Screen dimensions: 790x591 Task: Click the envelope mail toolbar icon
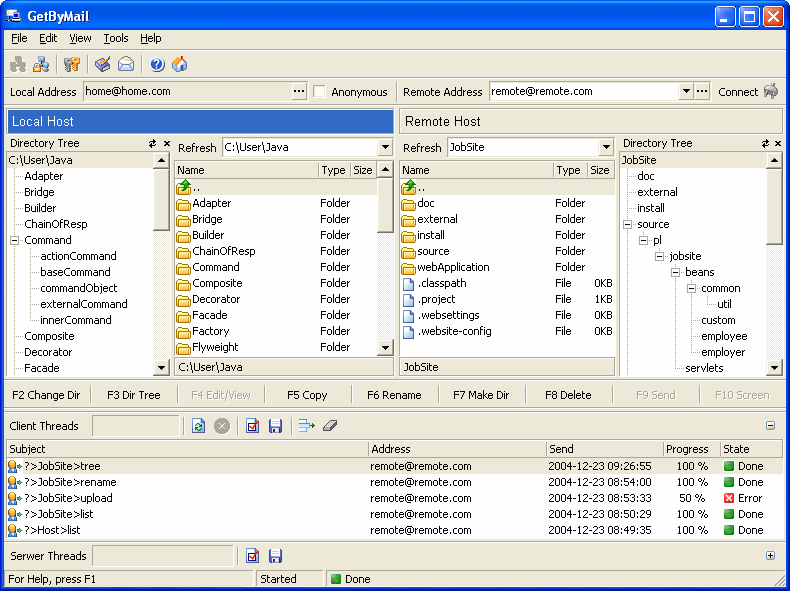[126, 64]
